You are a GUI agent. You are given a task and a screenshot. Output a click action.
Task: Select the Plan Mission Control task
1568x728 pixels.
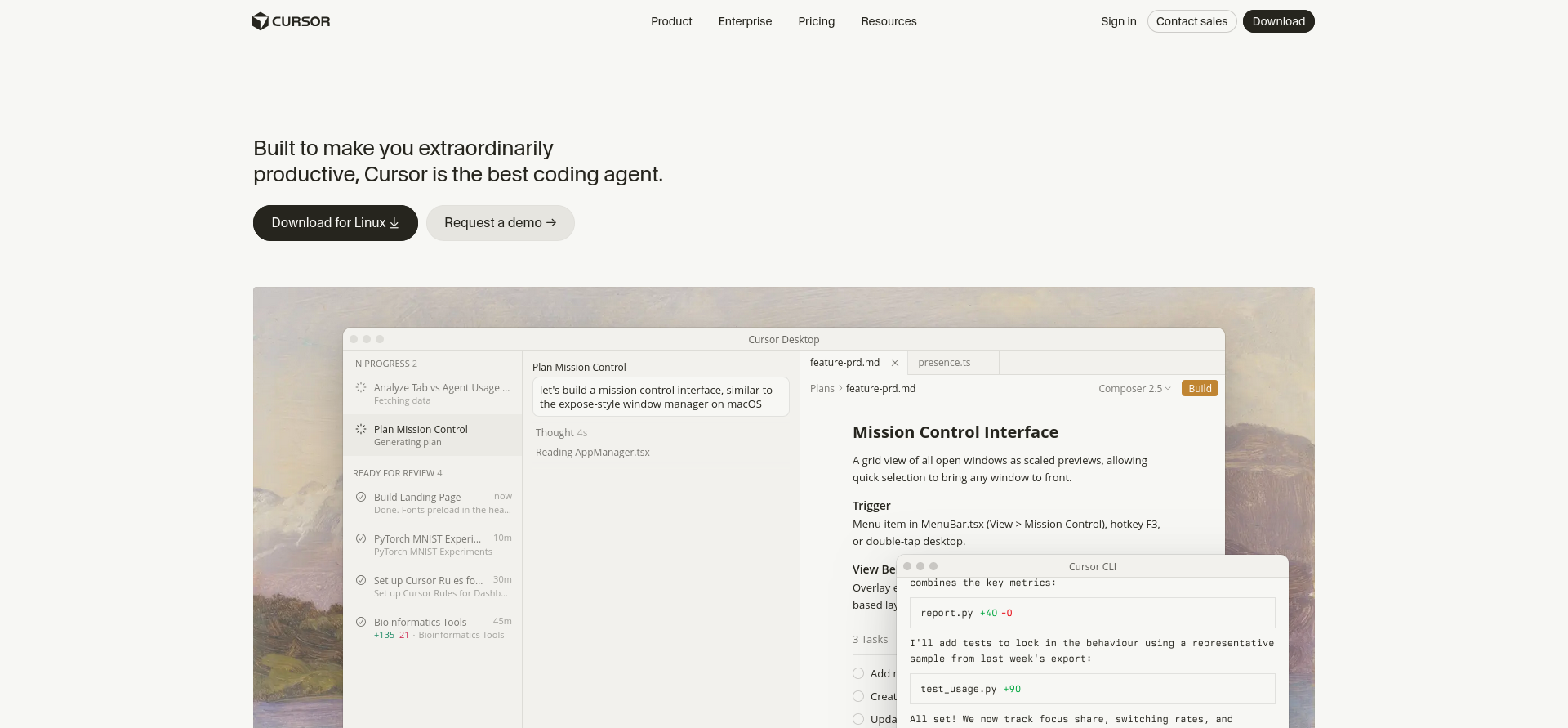[433, 435]
